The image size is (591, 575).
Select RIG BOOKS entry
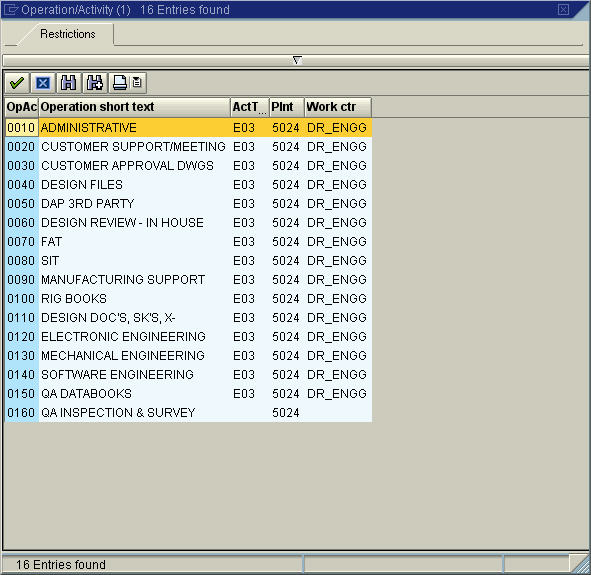pos(188,299)
